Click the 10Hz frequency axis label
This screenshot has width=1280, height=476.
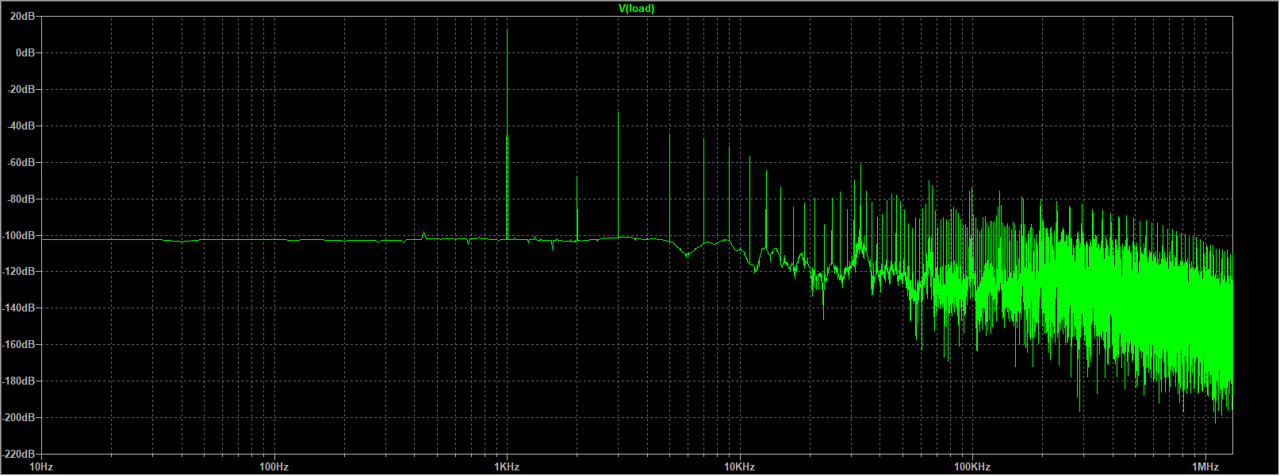(x=41, y=467)
